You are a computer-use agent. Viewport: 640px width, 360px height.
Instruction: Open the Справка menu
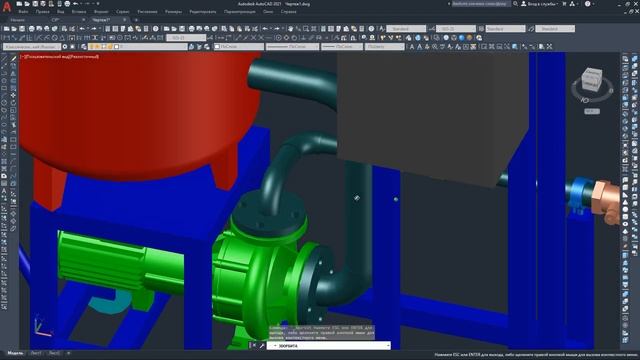[x=288, y=12]
